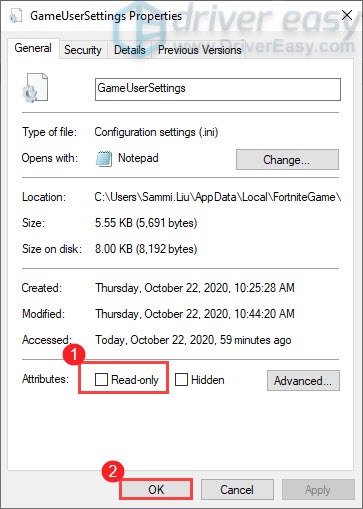Image resolution: width=363 pixels, height=509 pixels.
Task: Enable the Hidden attribute checkbox
Action: click(181, 379)
